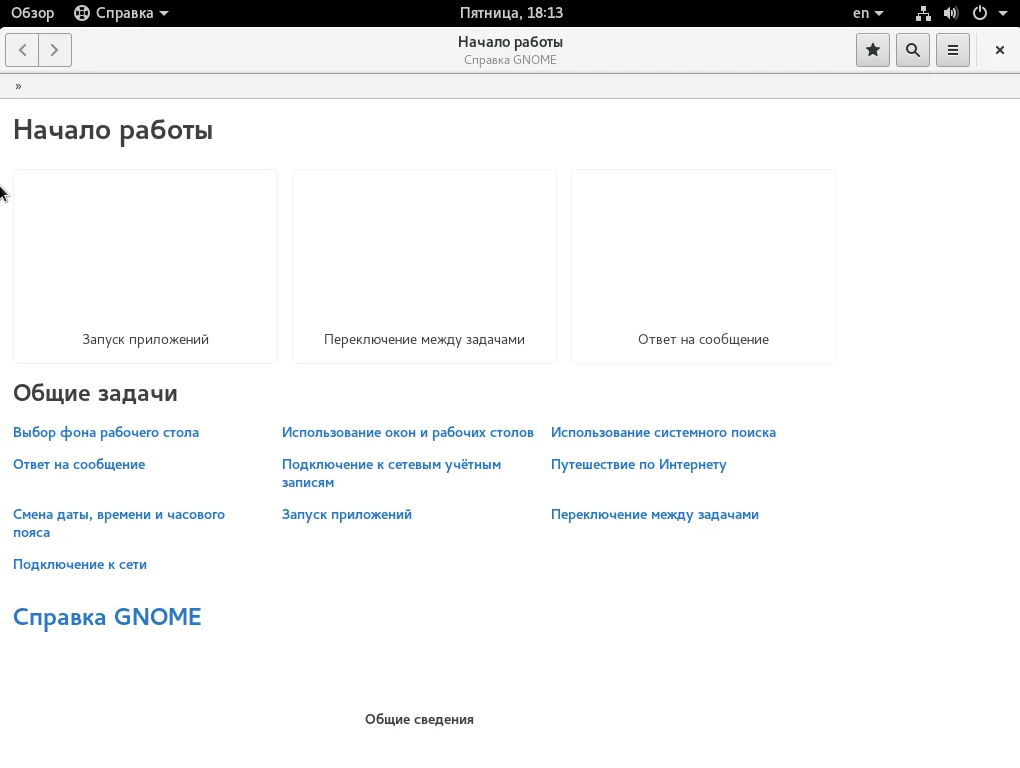Open the hamburger menu button
Screen dimensions: 1020x768
click(953, 50)
